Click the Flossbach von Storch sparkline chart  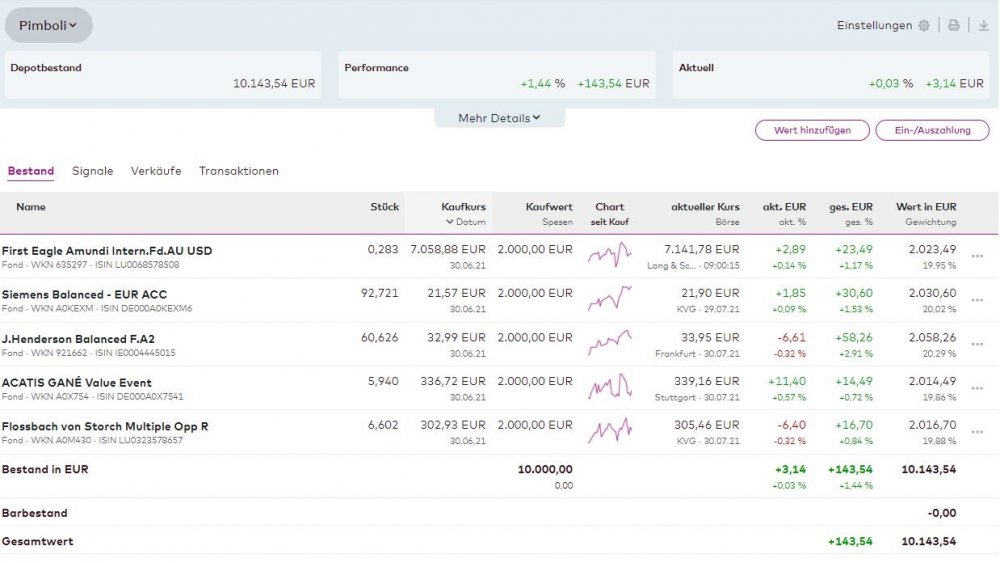[609, 432]
